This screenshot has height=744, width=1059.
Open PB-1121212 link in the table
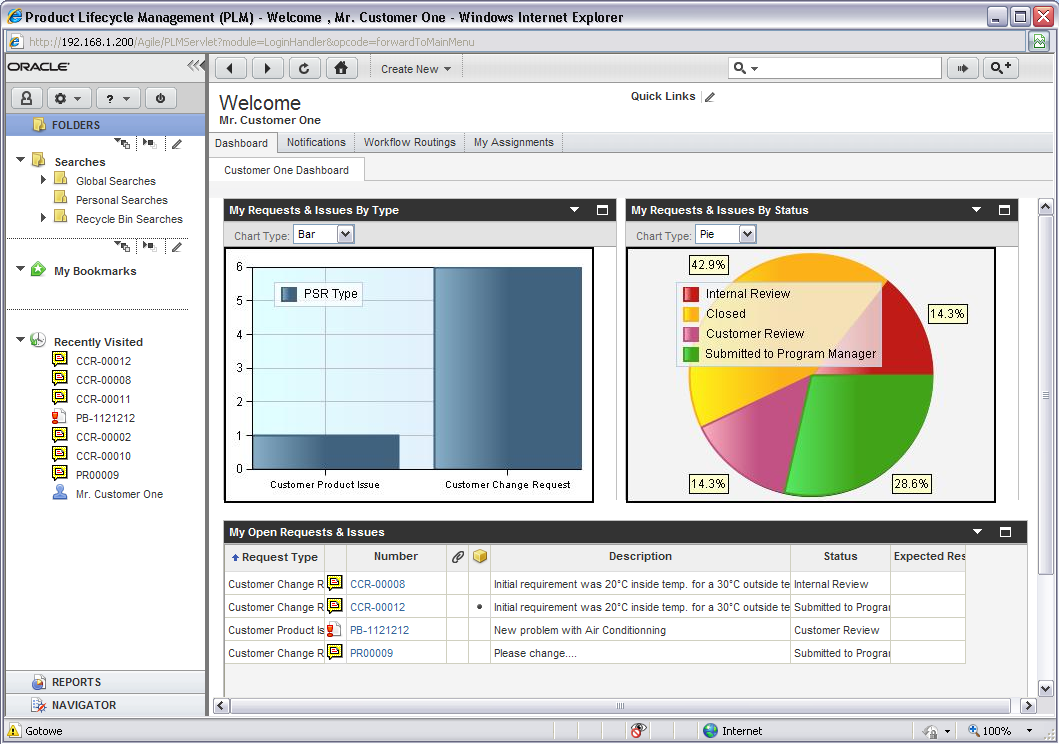380,630
